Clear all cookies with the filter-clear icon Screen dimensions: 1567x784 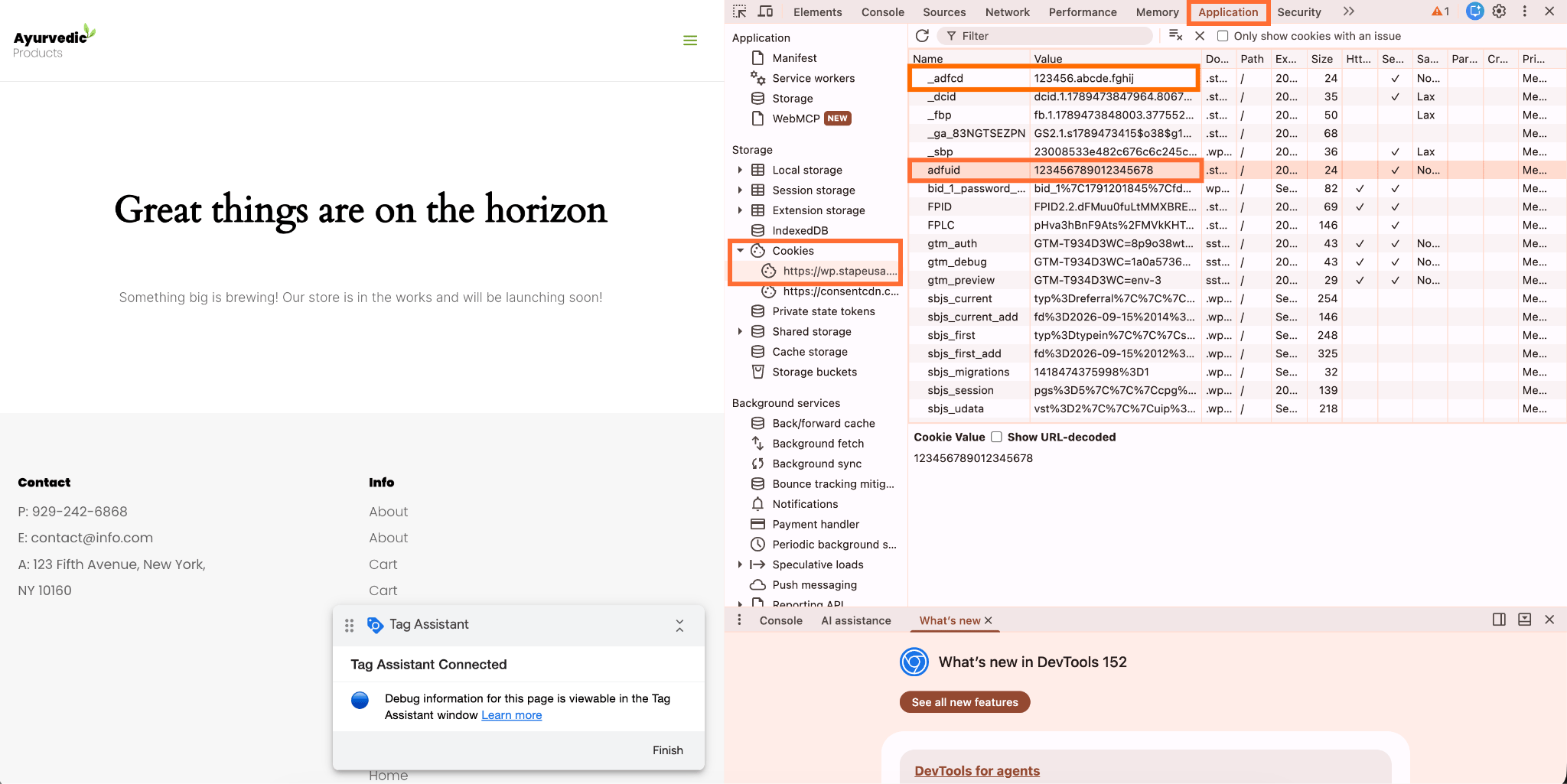pos(1176,36)
